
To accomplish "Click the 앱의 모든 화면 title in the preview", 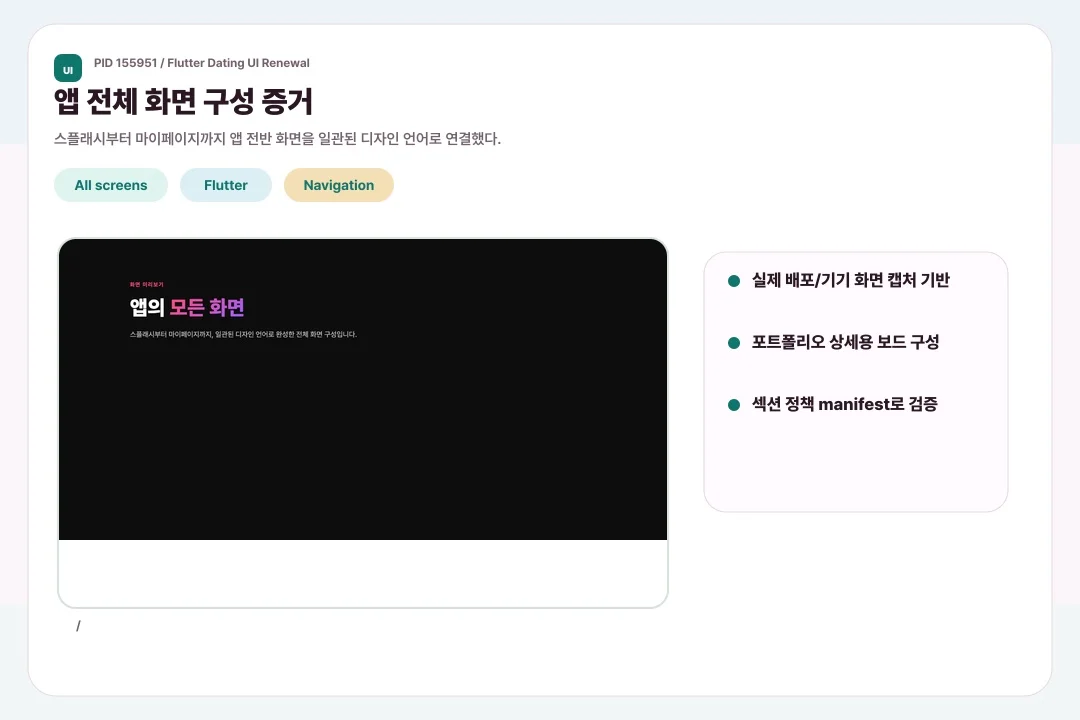I will (x=187, y=307).
